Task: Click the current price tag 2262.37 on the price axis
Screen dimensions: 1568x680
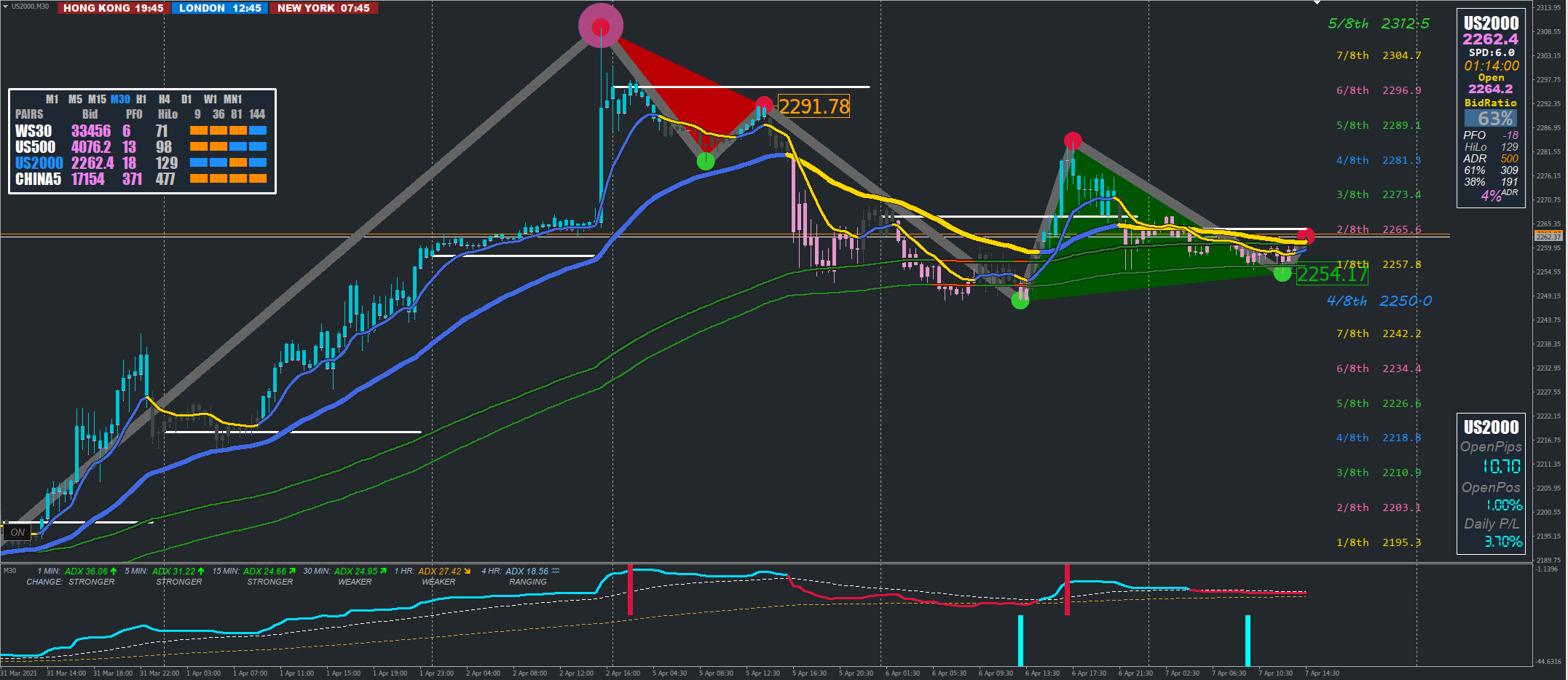Action: coord(1549,237)
